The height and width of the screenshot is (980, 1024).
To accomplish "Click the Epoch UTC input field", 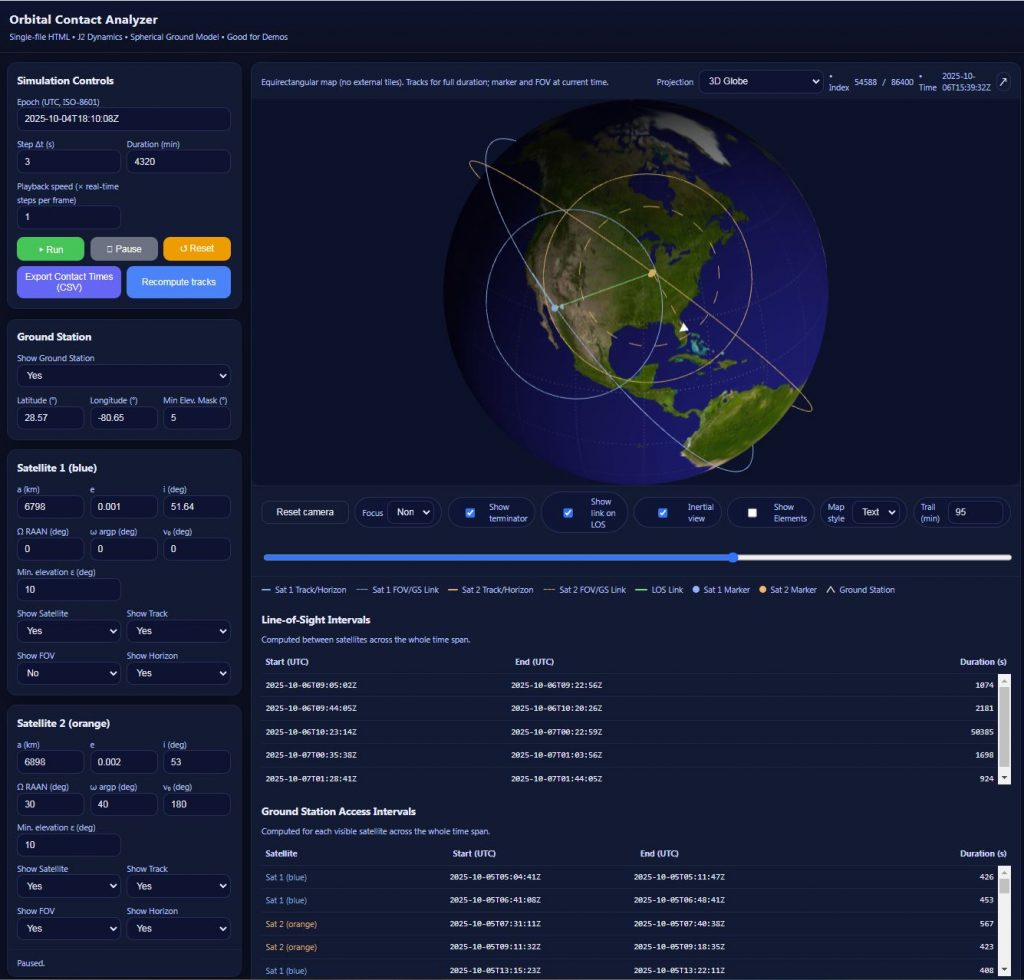I will click(x=123, y=119).
